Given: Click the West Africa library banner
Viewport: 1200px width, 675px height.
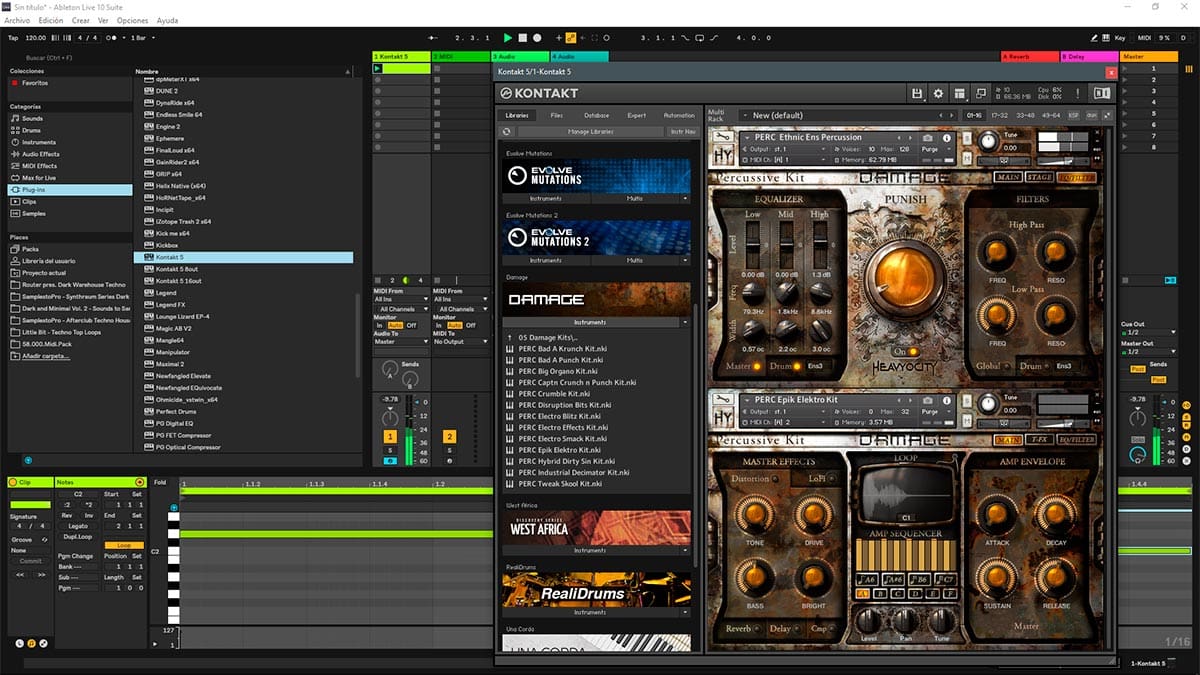Looking at the screenshot, I should pos(596,528).
